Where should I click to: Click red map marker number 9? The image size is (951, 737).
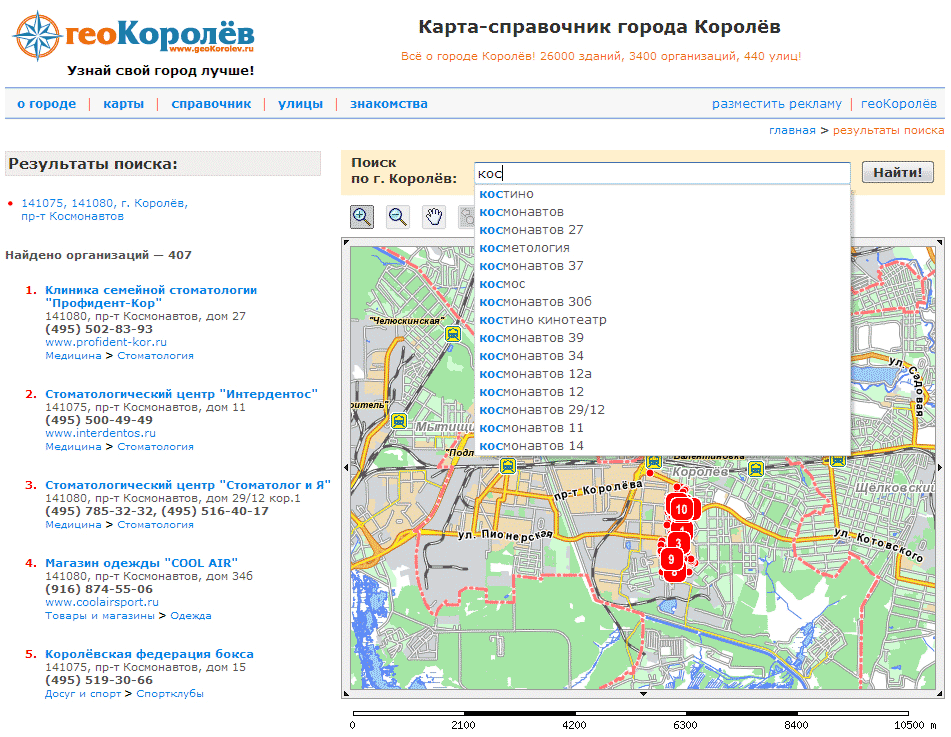pos(671,559)
